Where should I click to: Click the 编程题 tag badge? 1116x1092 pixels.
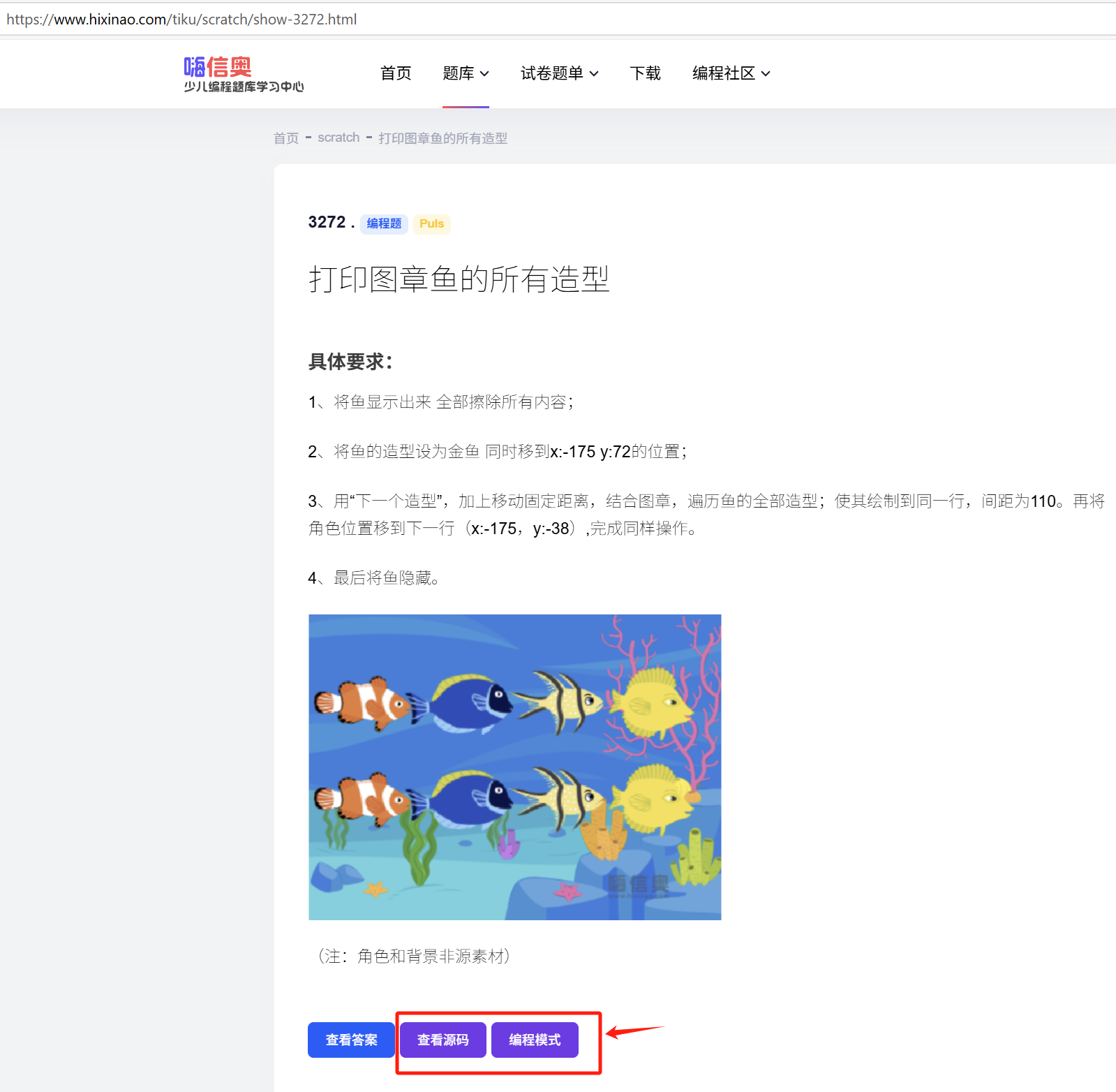[x=384, y=223]
